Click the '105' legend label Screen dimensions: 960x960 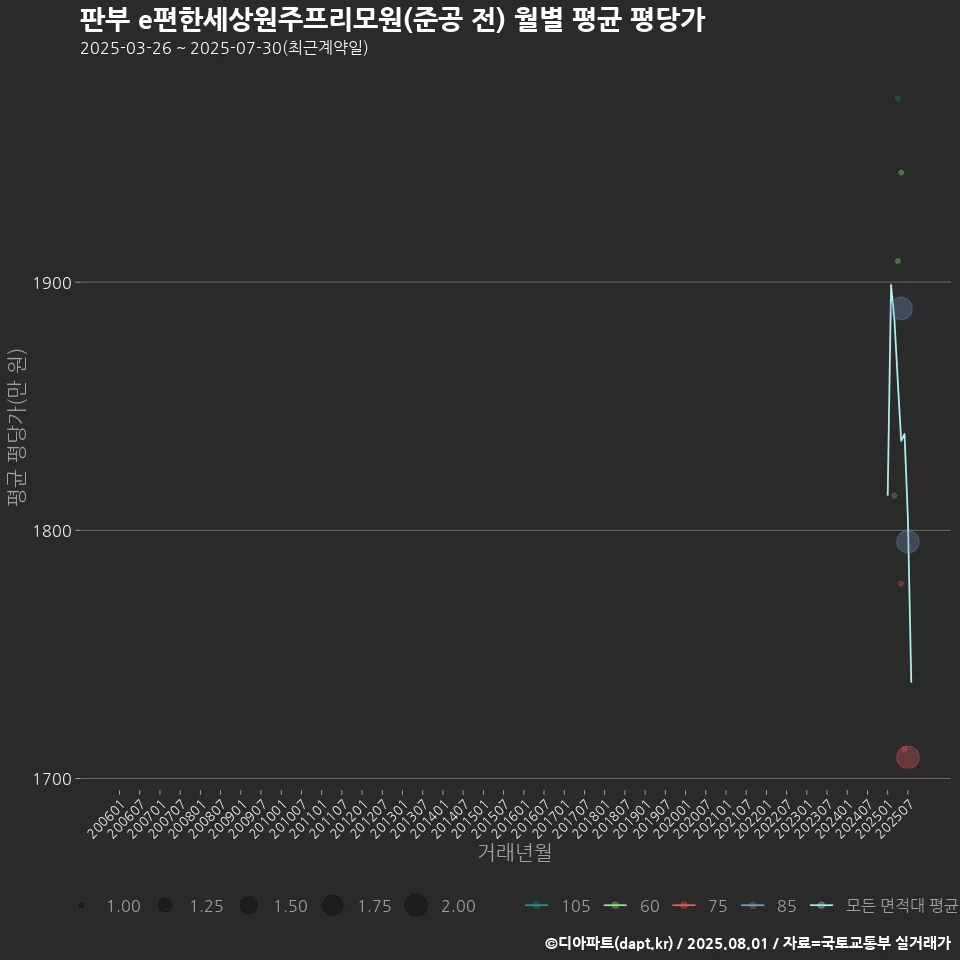point(576,906)
